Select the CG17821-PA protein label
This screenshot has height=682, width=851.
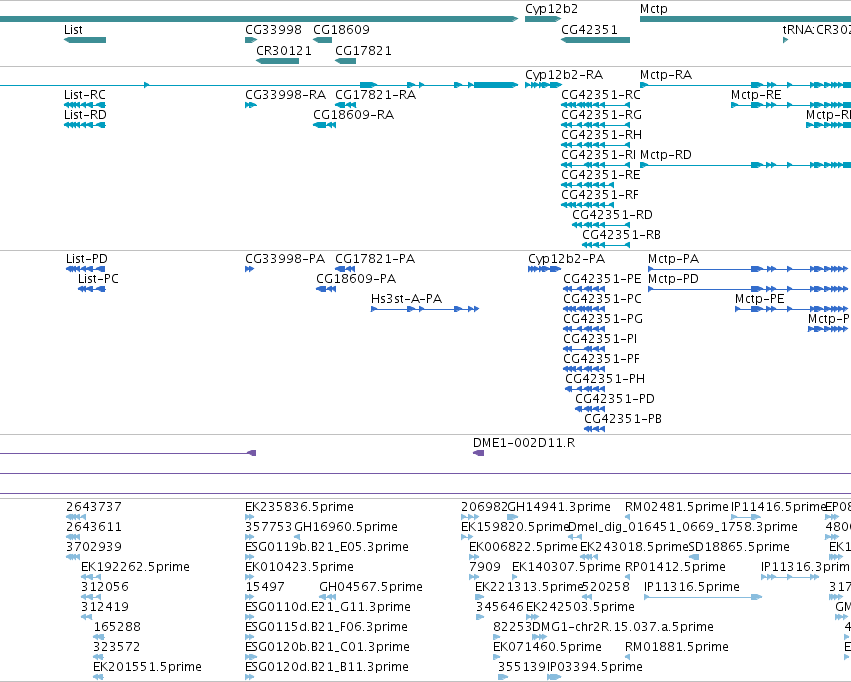375,259
